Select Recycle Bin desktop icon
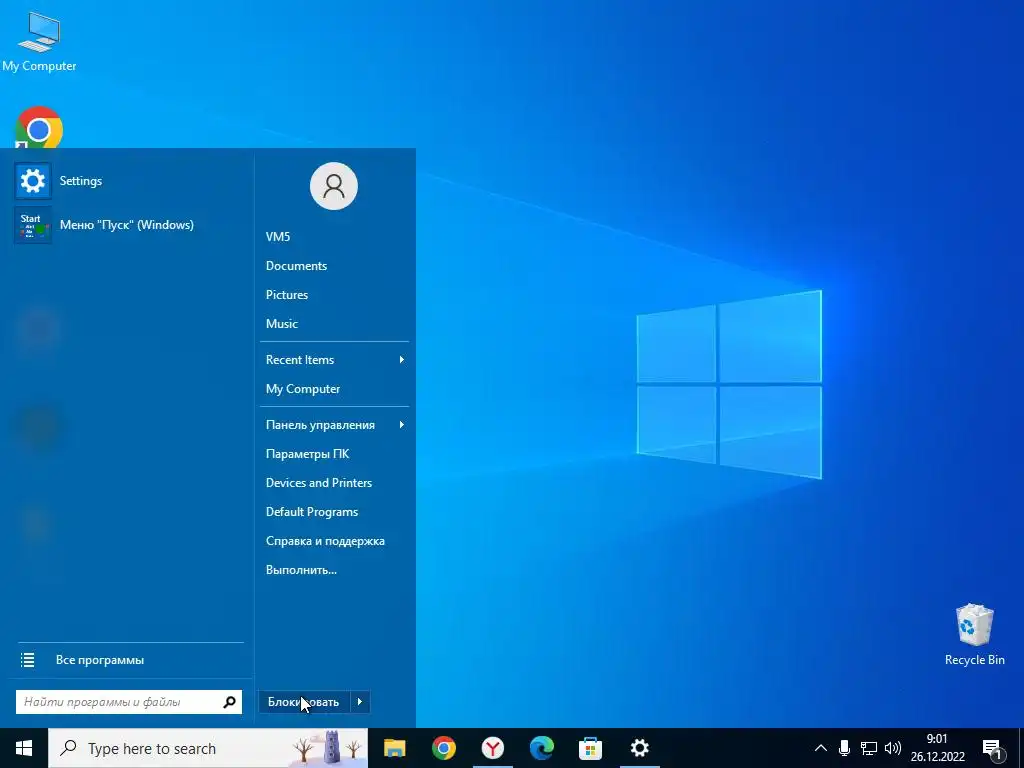This screenshot has width=1024, height=768. 974,635
